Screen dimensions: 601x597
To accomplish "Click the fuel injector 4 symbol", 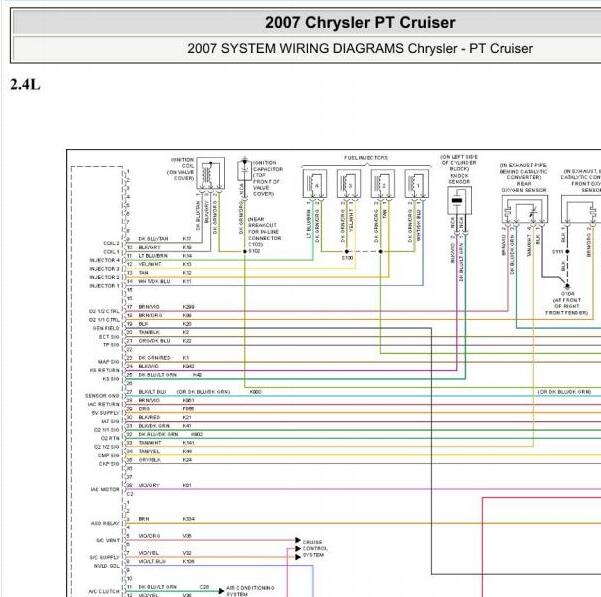I will [x=315, y=184].
